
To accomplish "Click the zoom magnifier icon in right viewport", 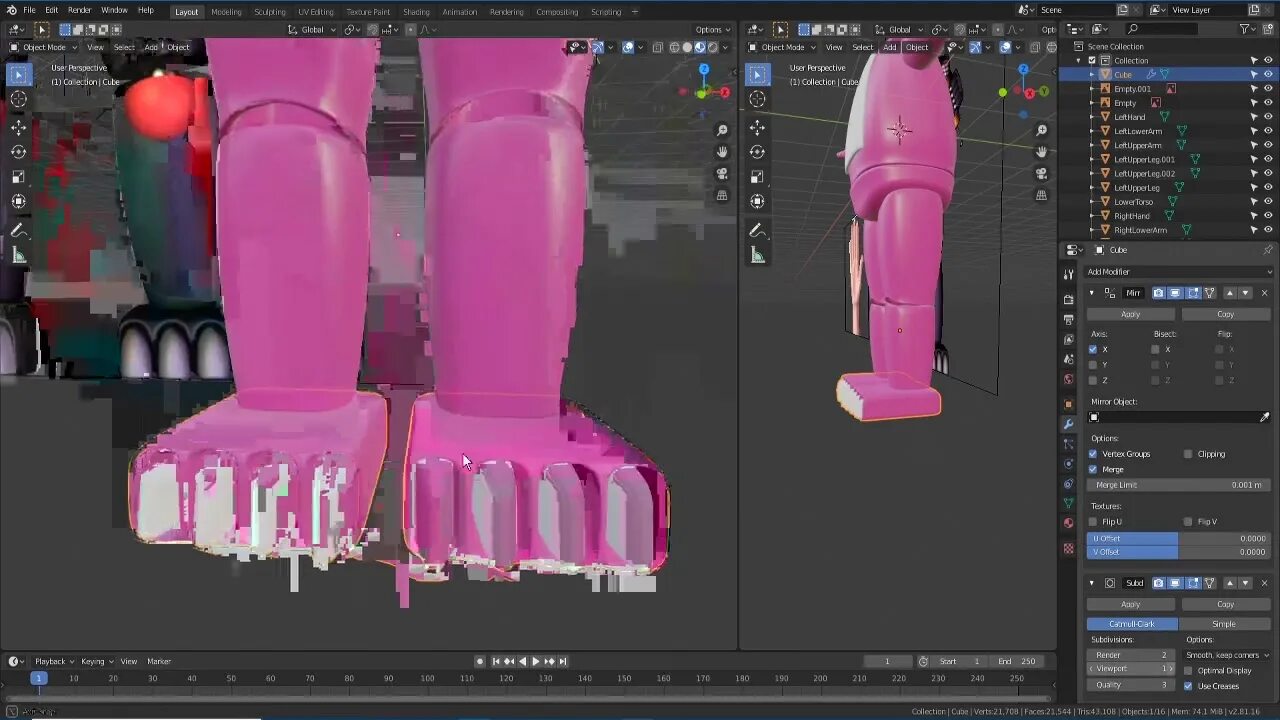I will (x=1041, y=130).
